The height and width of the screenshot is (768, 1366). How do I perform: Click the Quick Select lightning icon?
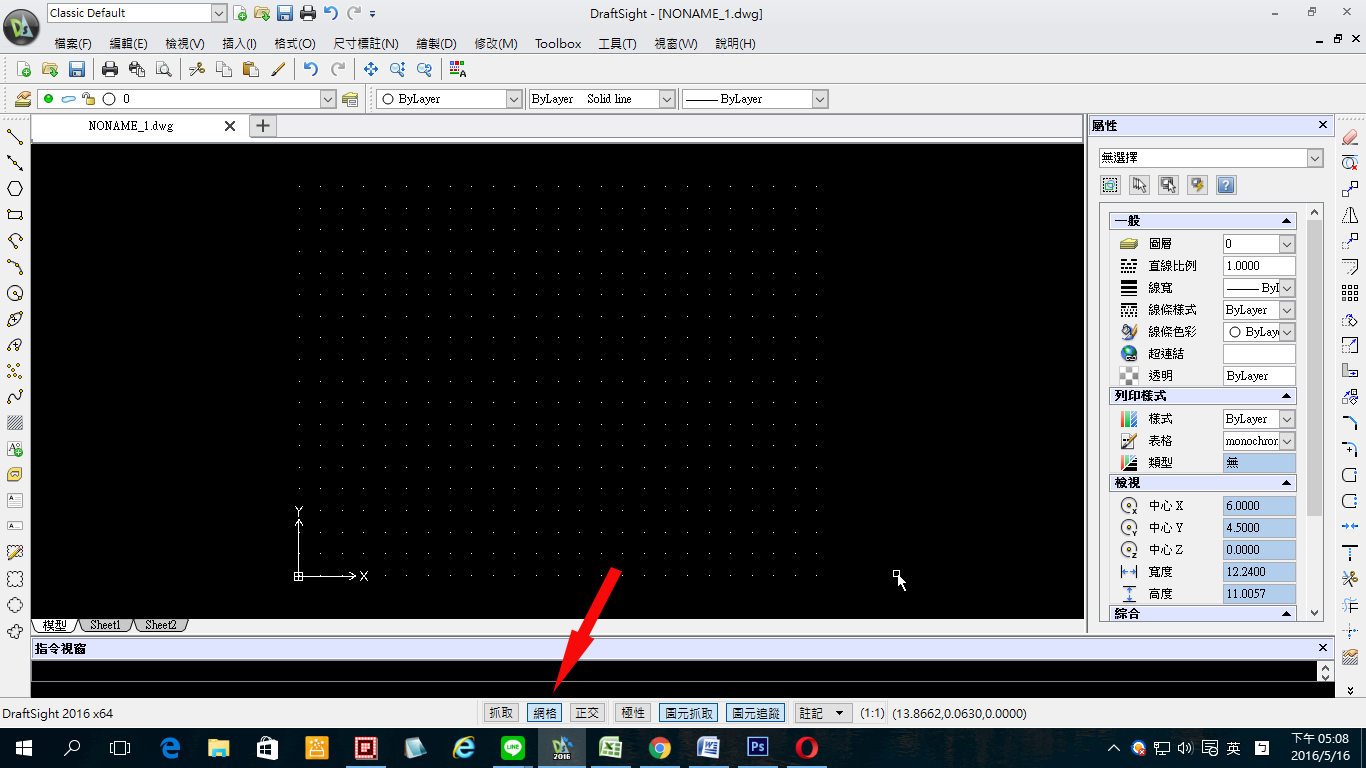click(1197, 185)
